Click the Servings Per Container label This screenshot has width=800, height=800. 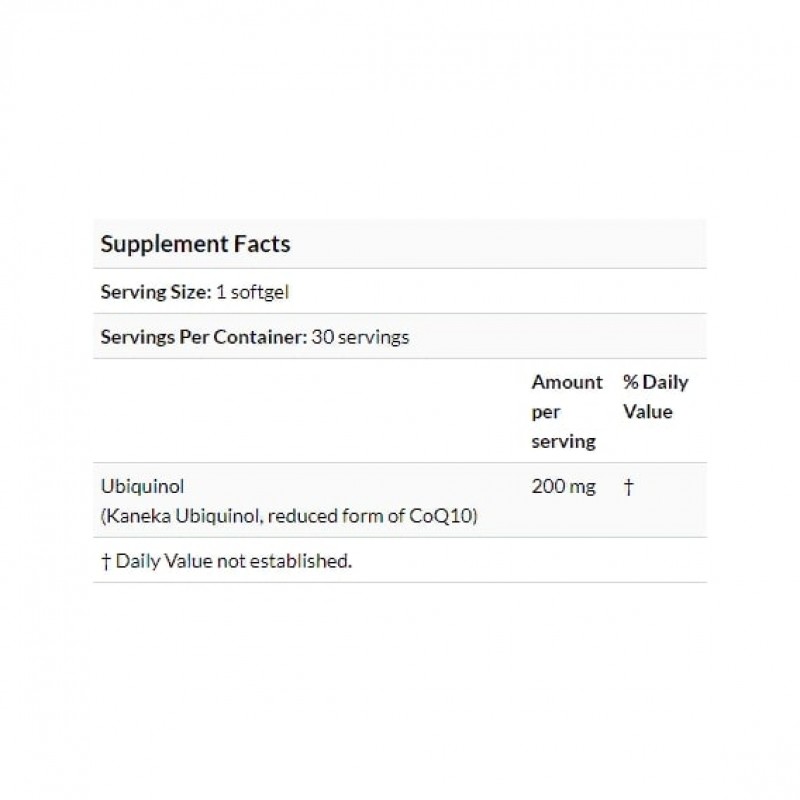point(203,337)
